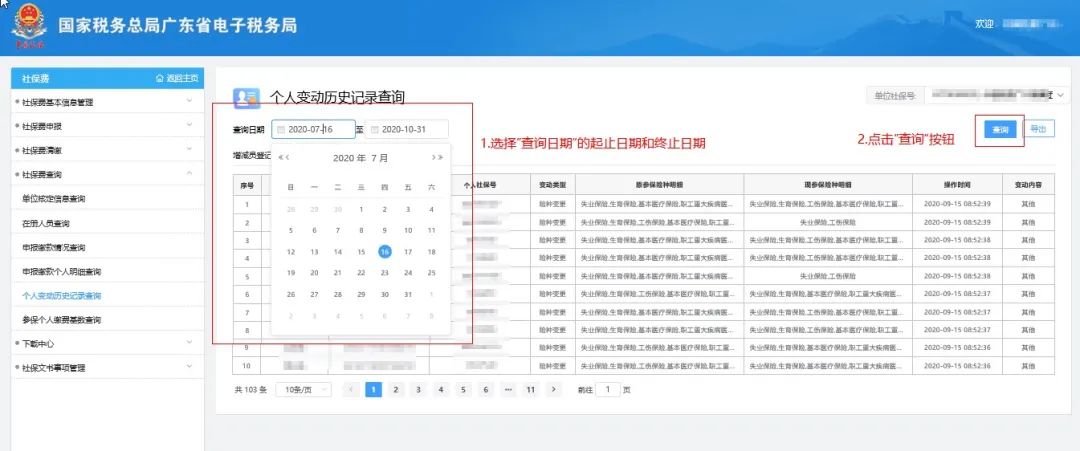Click 变动类型 column header
The width and height of the screenshot is (1080, 451).
(x=552, y=185)
